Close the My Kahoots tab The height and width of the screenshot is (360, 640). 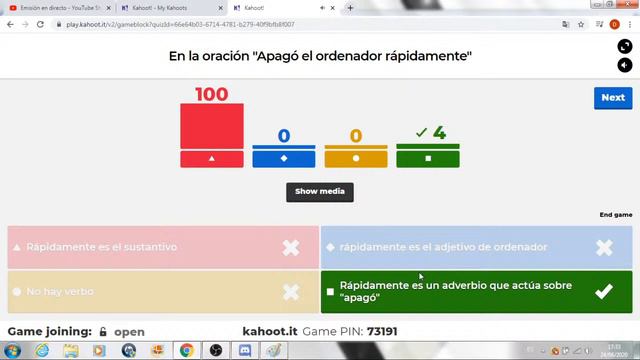point(220,8)
